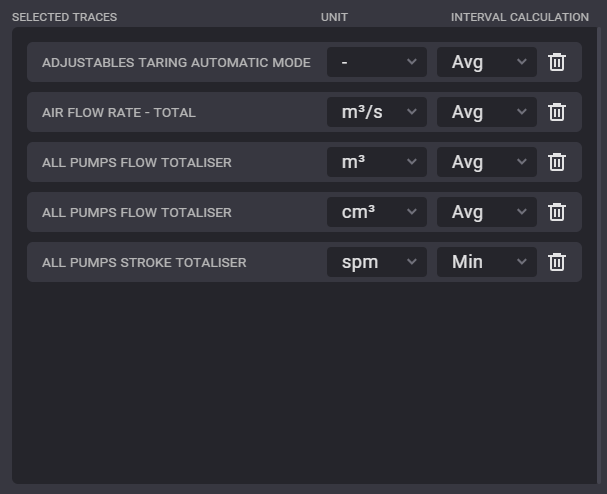Viewport: 607px width, 494px height.
Task: Click the Air Flow Rate - Total label
Action: 119,113
